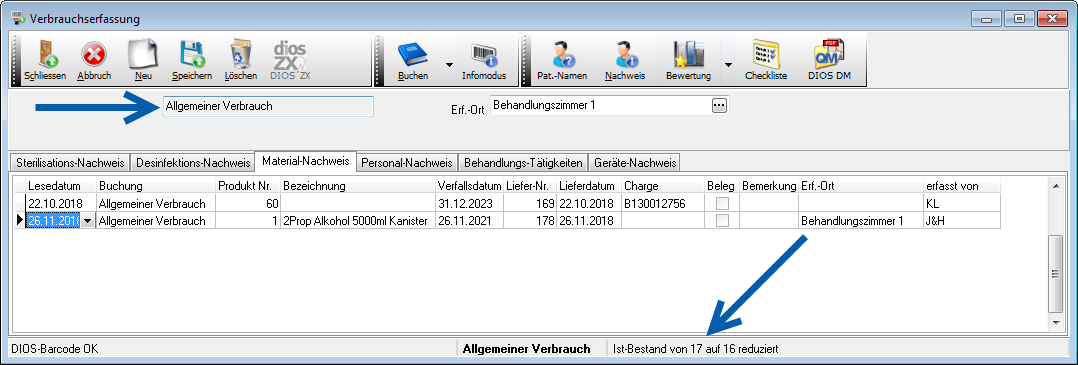Click the charge cell B130012756
Viewport: 1078px width, 365px height.
click(663, 203)
